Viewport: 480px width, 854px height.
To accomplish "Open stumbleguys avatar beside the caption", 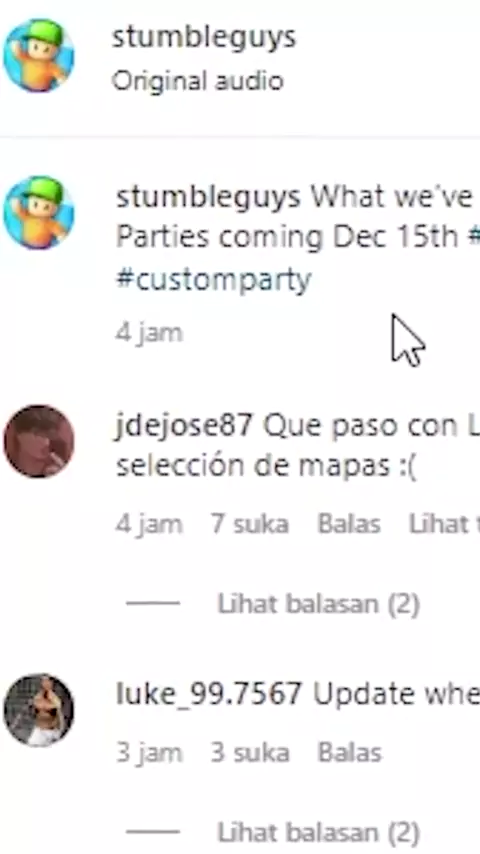I will [x=39, y=212].
